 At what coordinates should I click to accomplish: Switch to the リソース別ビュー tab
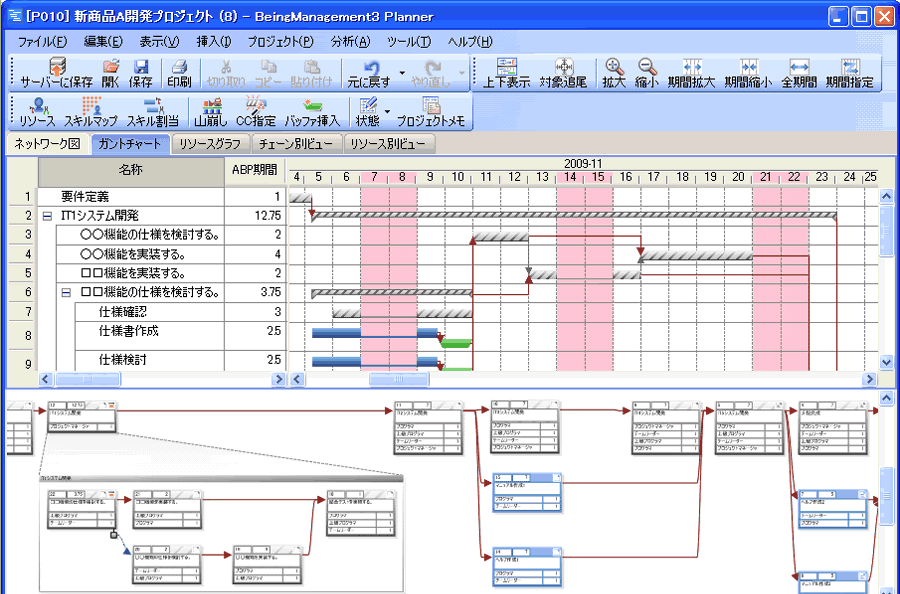coord(389,143)
